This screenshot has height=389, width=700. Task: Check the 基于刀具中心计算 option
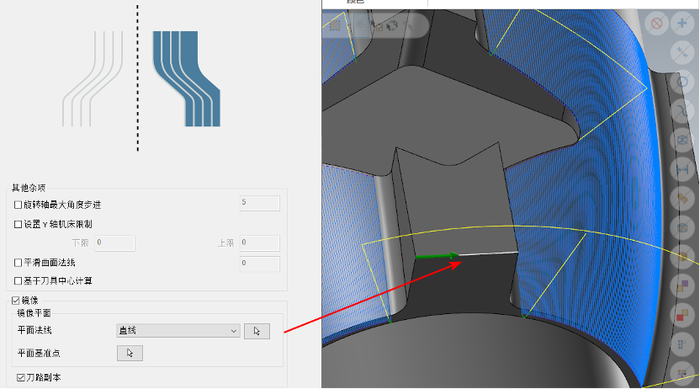[18, 281]
